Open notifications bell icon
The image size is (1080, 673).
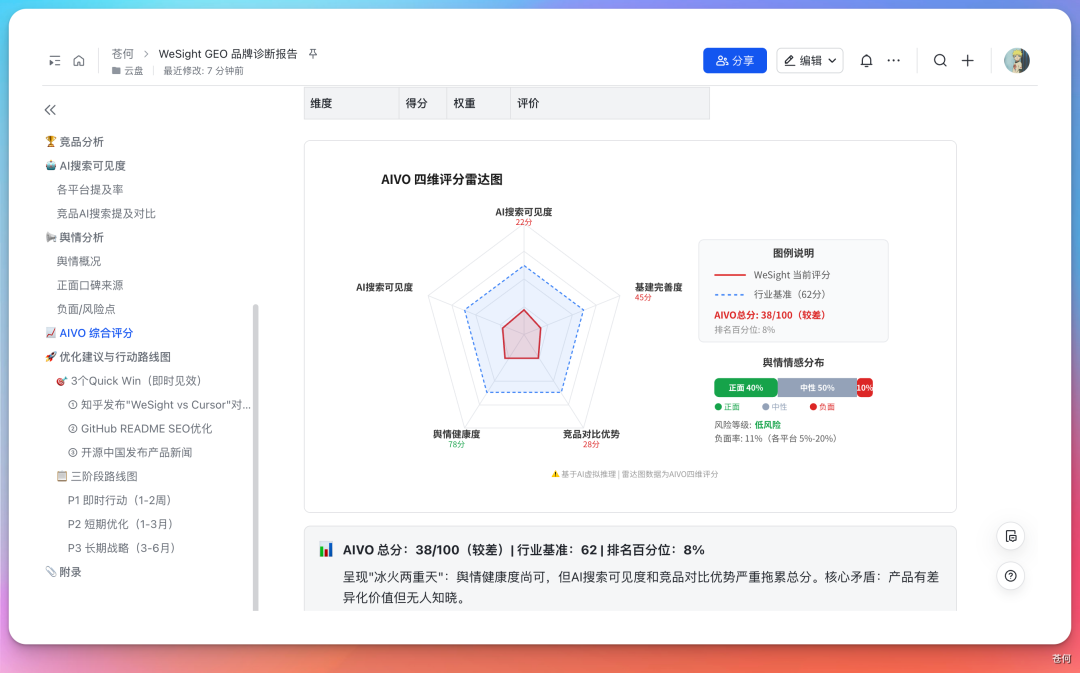click(866, 61)
